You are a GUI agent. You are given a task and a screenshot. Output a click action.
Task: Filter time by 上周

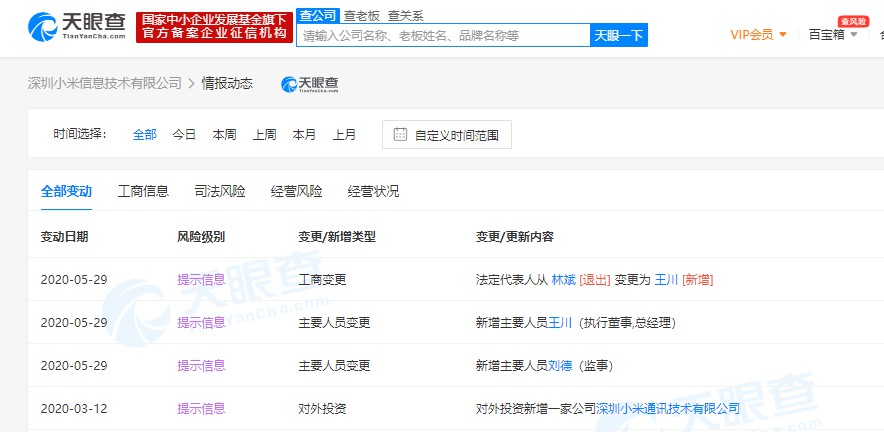pyautogui.click(x=264, y=135)
